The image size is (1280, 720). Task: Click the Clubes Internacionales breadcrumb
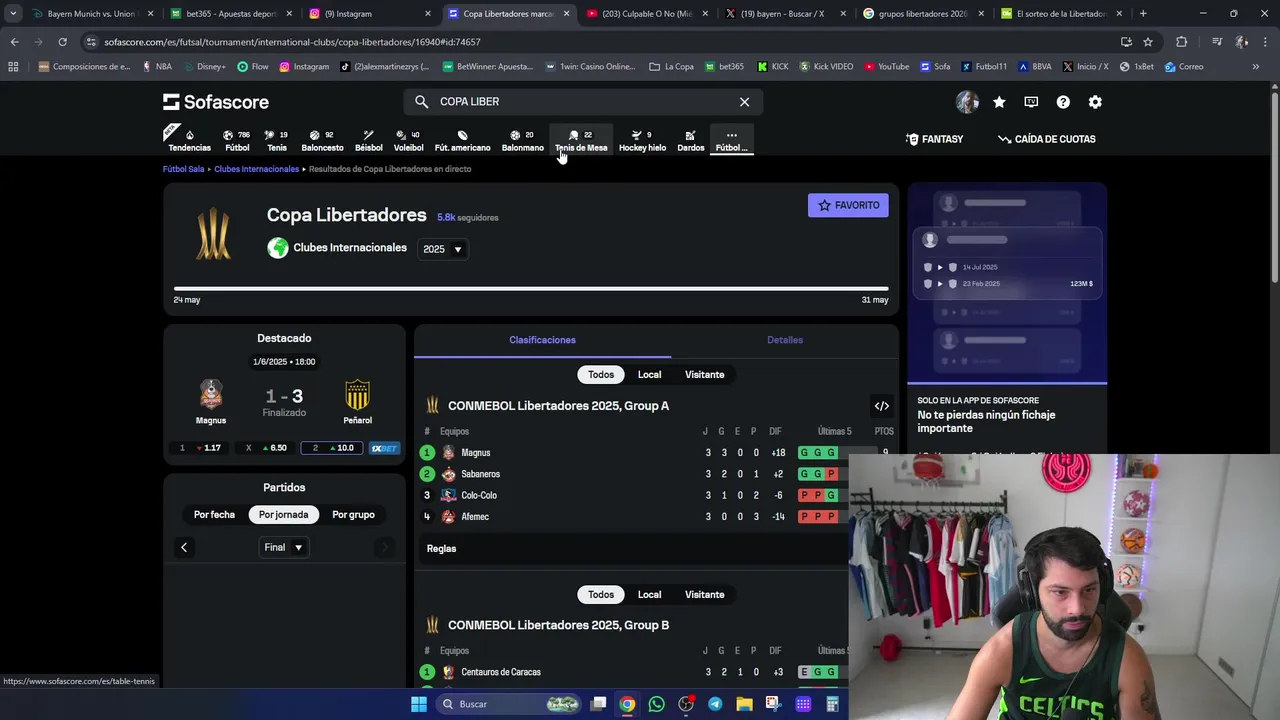pos(256,169)
